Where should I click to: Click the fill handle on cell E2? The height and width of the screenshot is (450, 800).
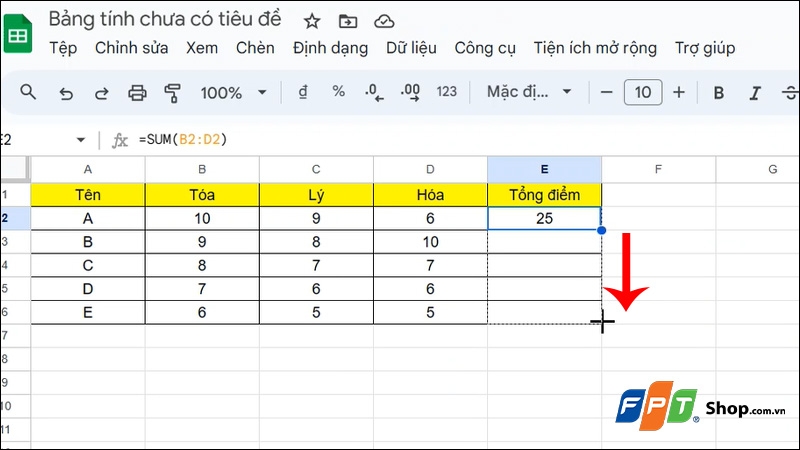[602, 230]
